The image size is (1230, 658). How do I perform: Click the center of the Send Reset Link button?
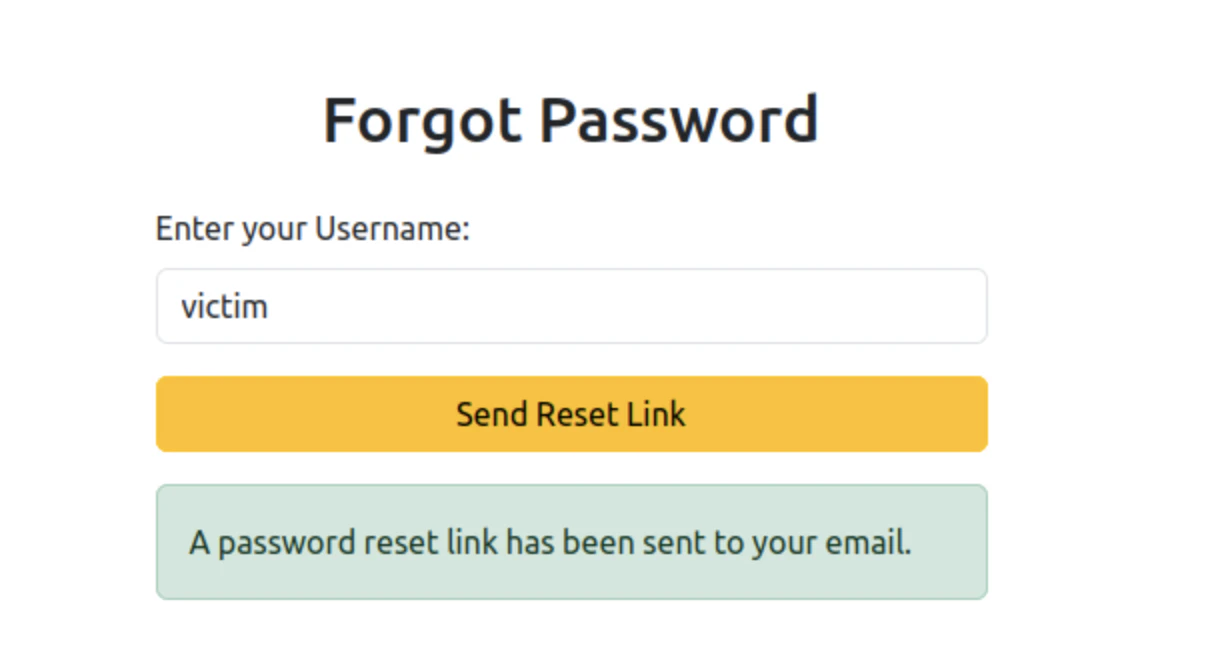click(570, 413)
